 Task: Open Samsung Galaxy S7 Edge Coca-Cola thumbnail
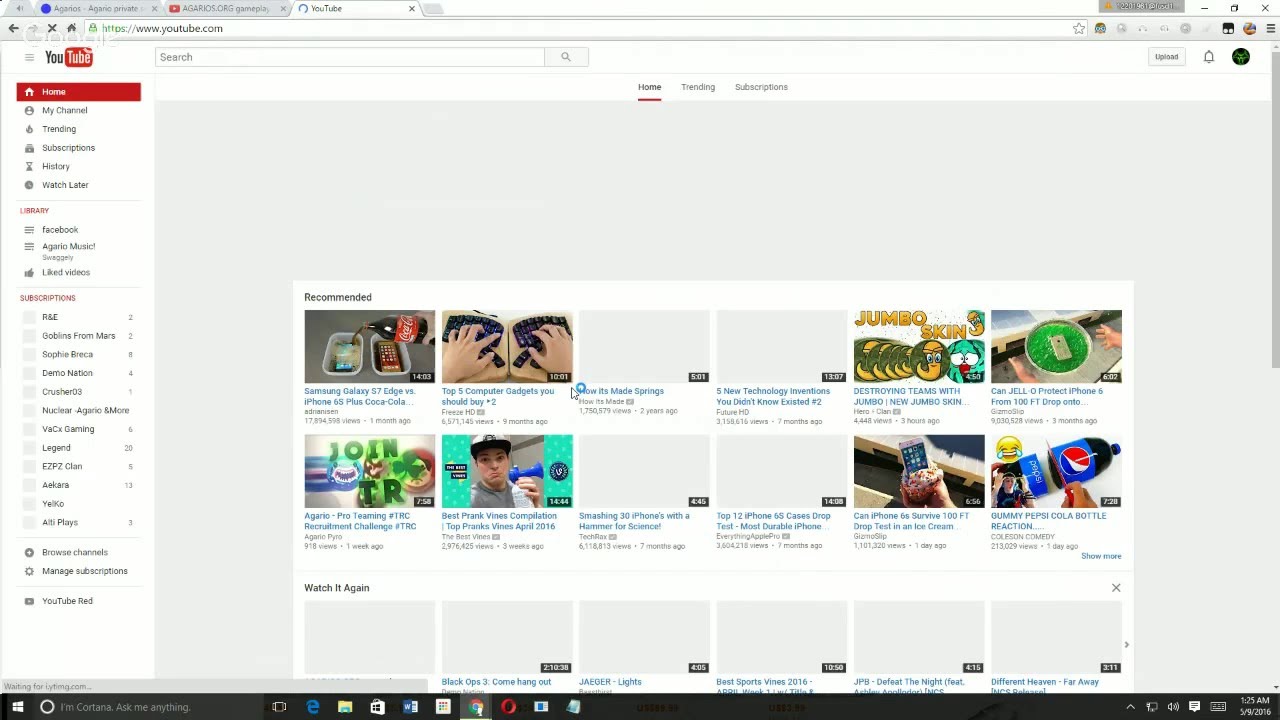point(370,346)
